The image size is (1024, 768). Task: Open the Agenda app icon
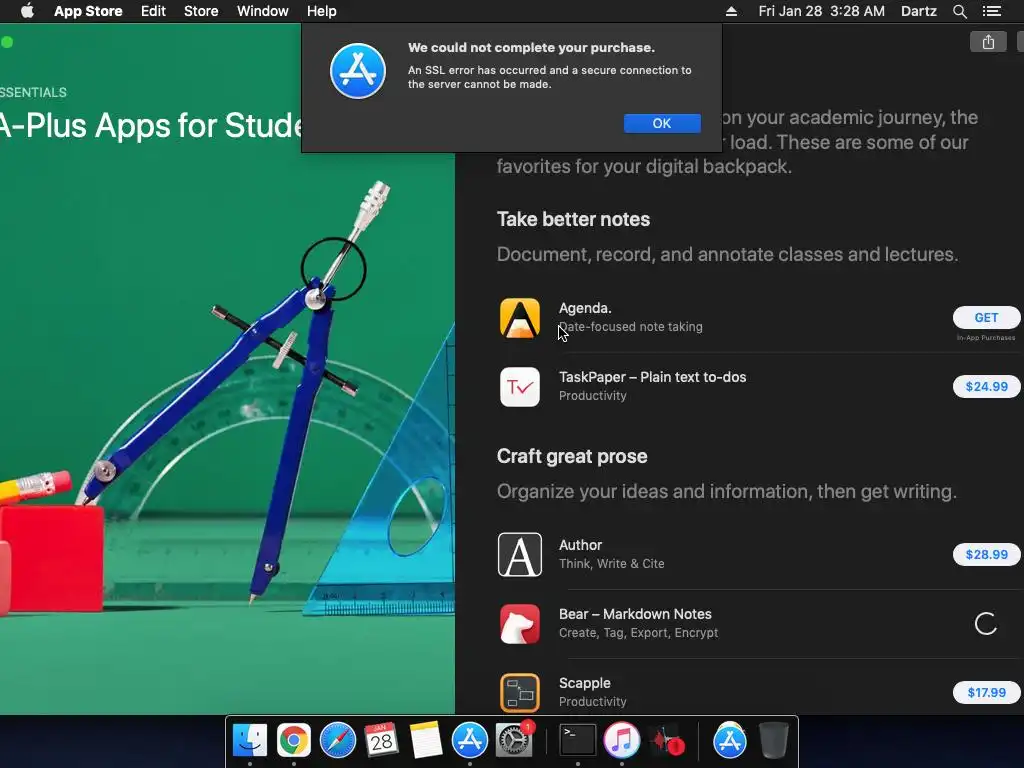[520, 318]
